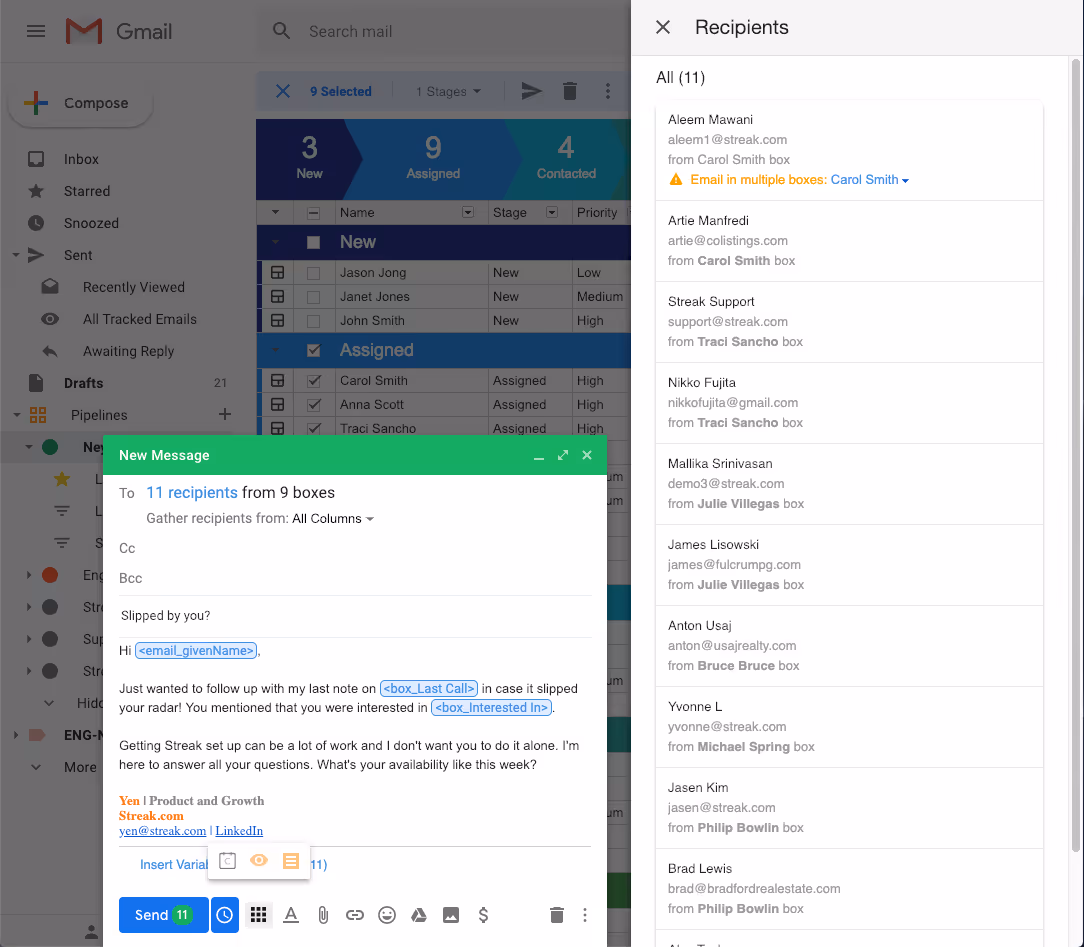Uncheck the Anna Scott row checkbox
The width and height of the screenshot is (1084, 947).
pos(313,404)
